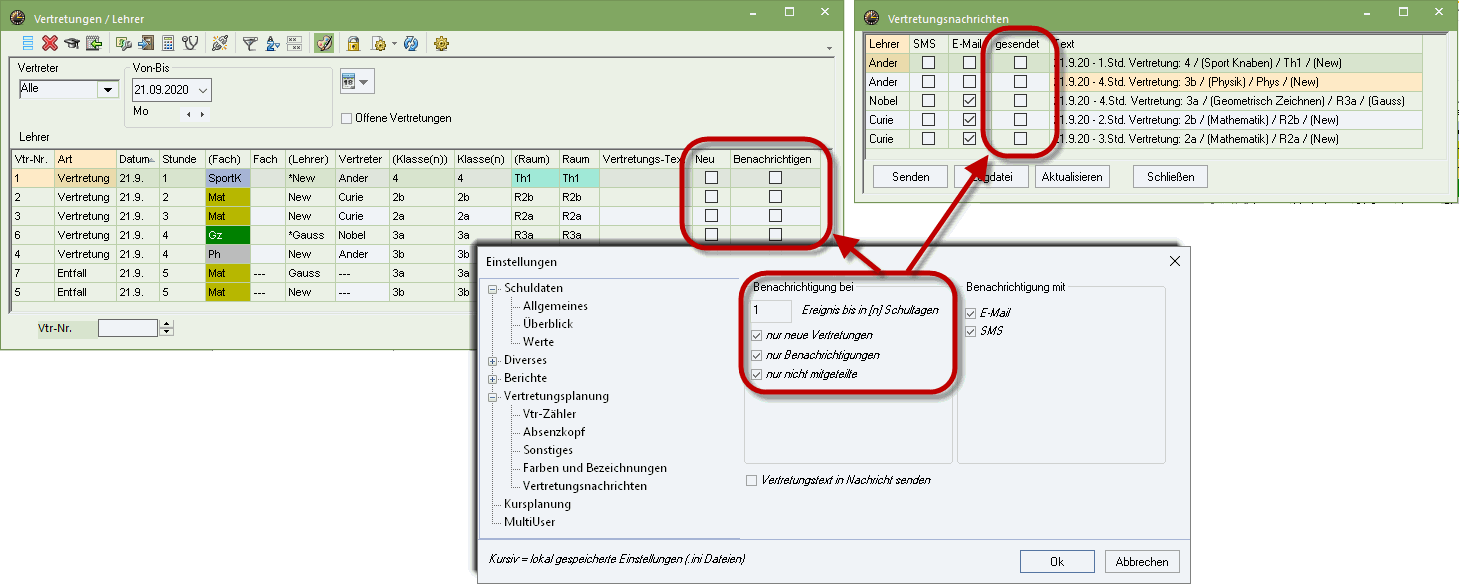The height and width of the screenshot is (584, 1459).
Task: Click the calendar with green arrow icon
Action: coord(94,43)
